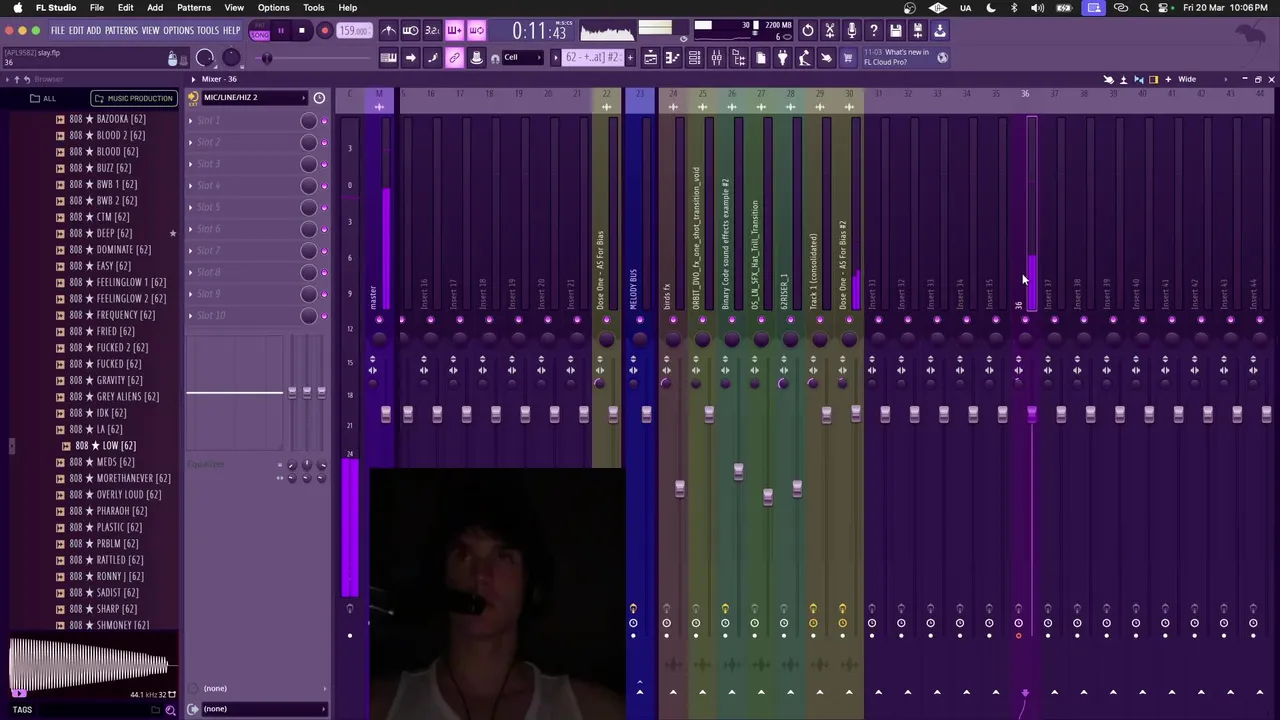
Task: Open Slot 2 effect dropdown arrow
Action: pos(190,142)
